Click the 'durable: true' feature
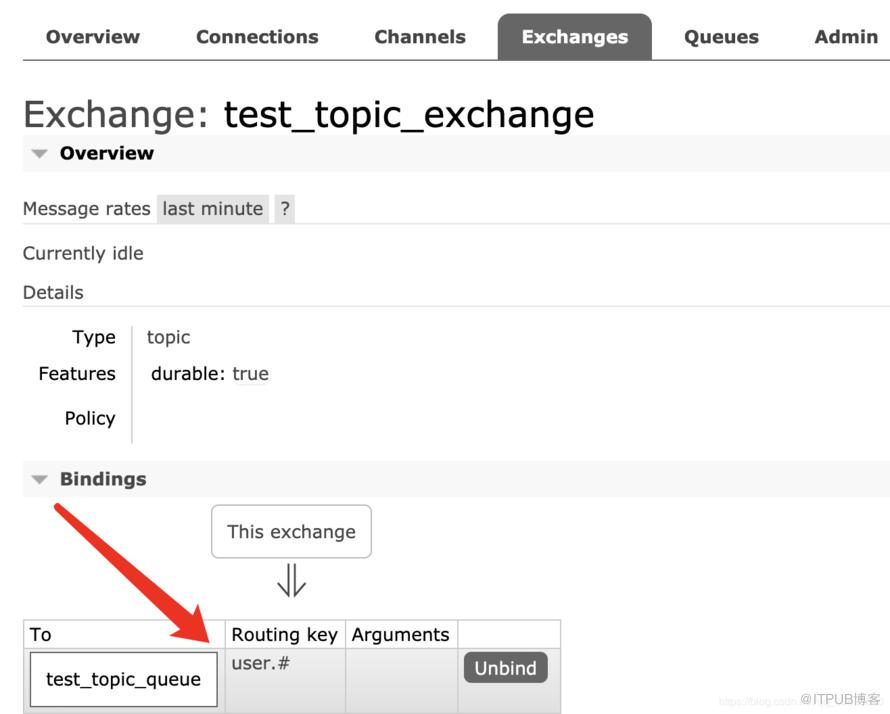This screenshot has width=890, height=714. coord(209,373)
